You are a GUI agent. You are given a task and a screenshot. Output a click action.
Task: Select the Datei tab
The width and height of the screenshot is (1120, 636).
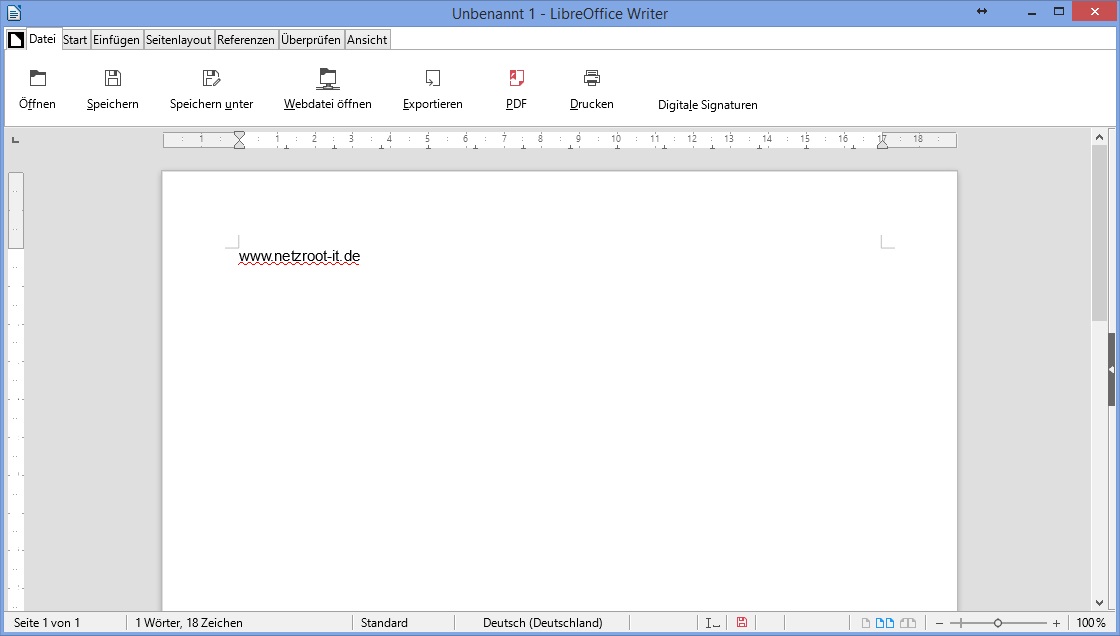(x=42, y=39)
